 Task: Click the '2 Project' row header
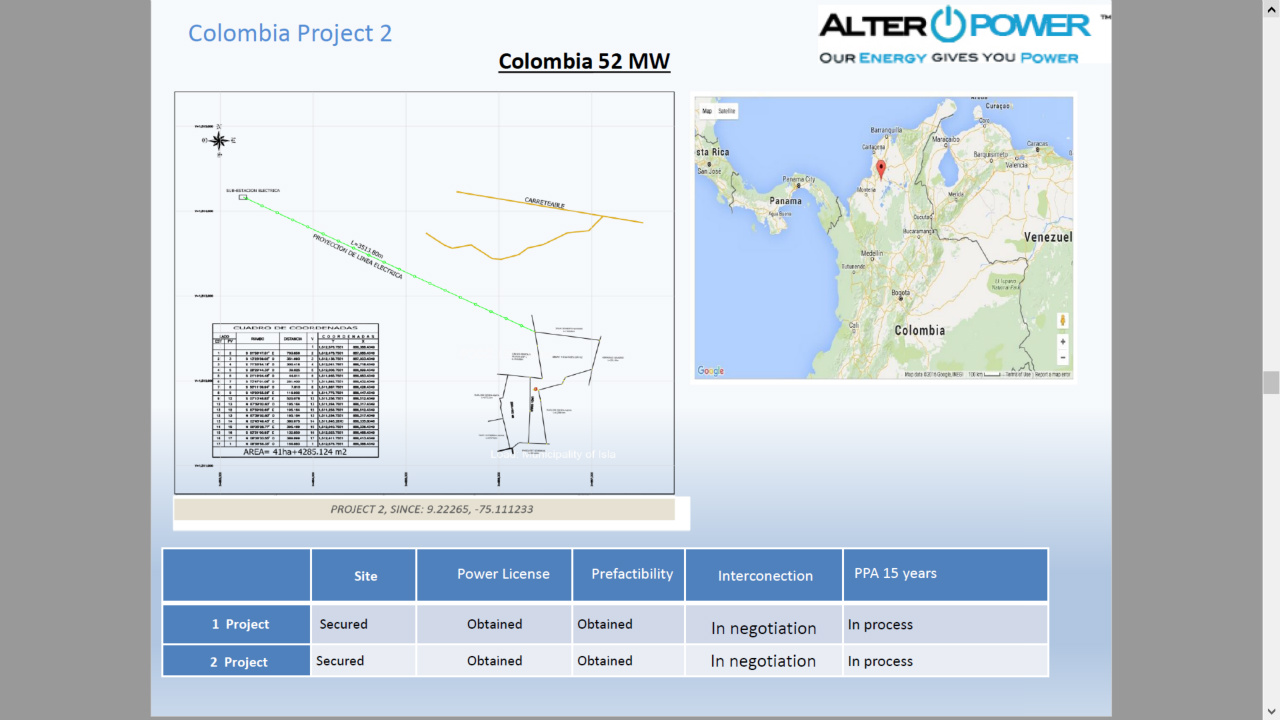point(238,661)
